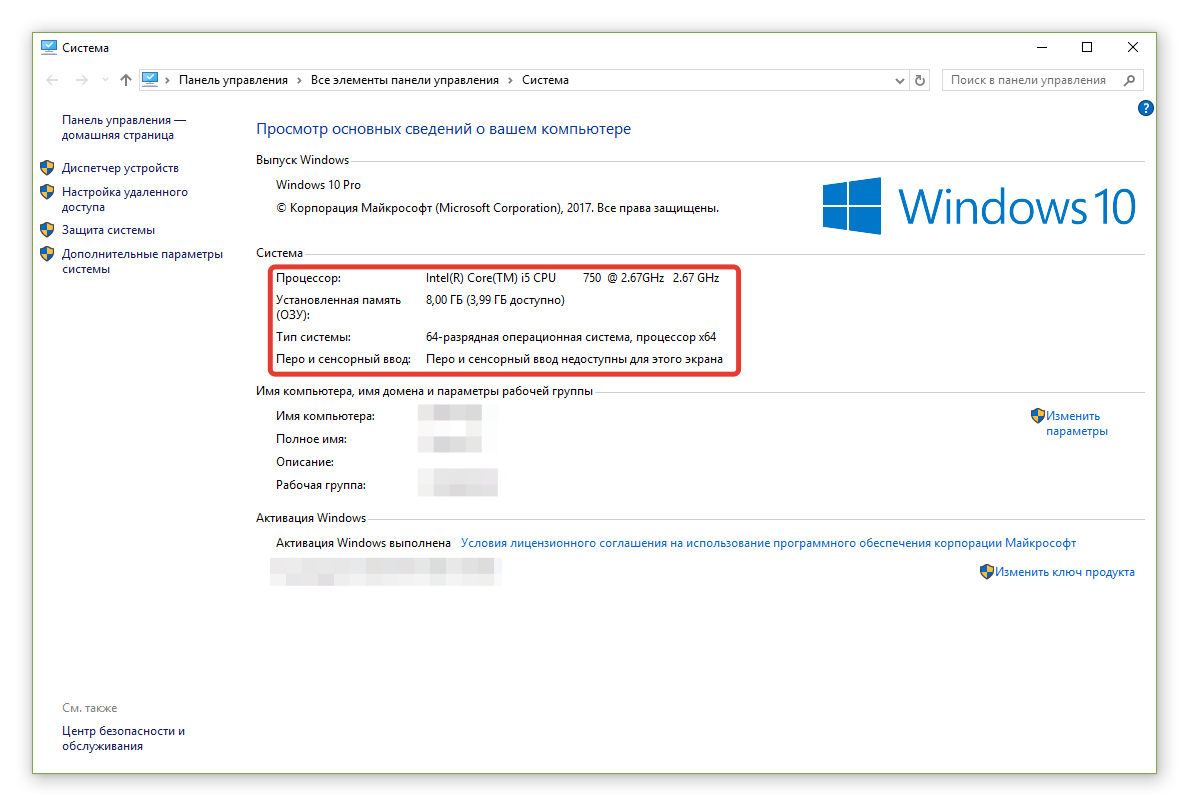Image resolution: width=1189 pixels, height=806 pixels.
Task: Click shield icon beside 'Настройка удаленного доступа'
Action: (47, 192)
